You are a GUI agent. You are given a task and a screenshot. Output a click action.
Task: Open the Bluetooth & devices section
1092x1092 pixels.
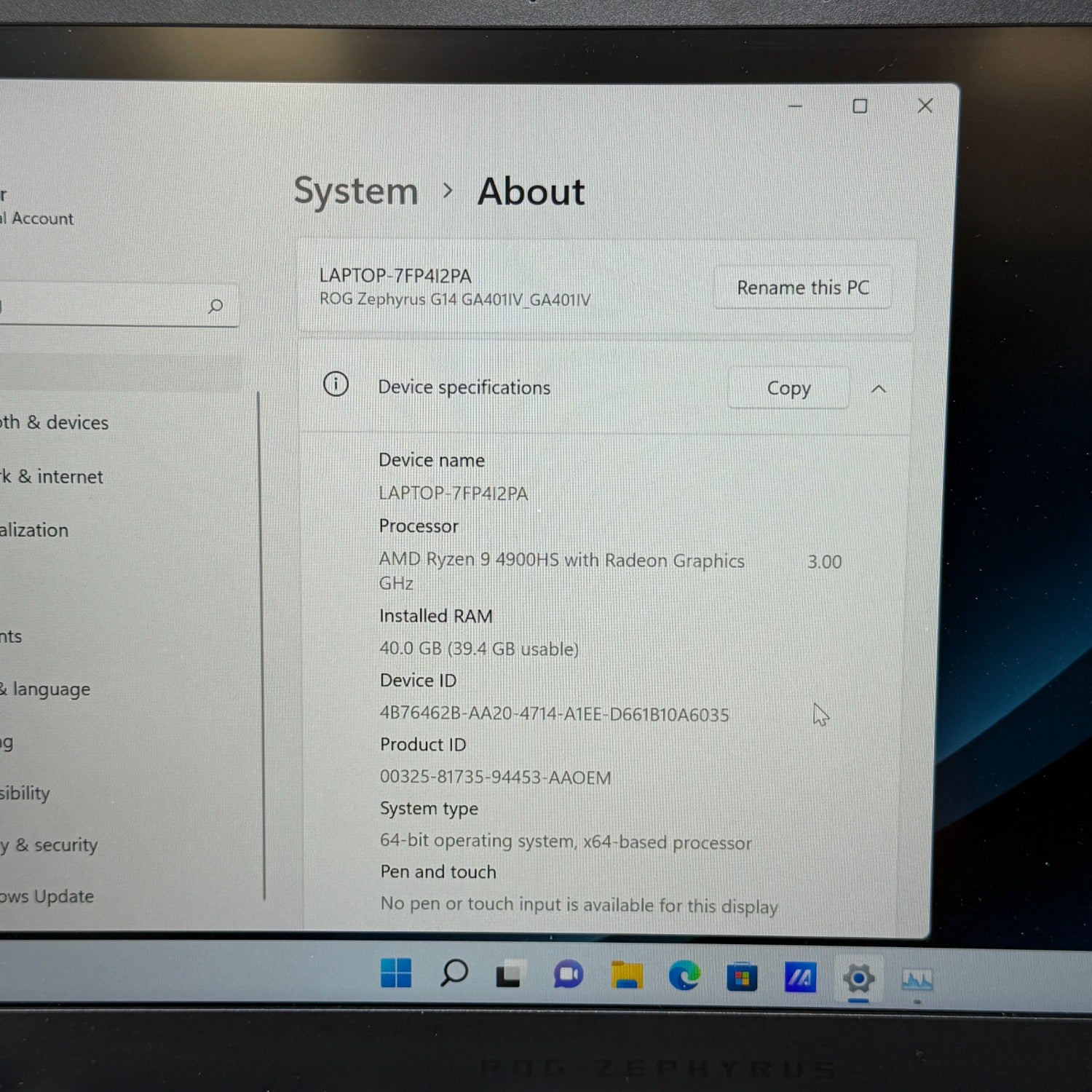55,422
